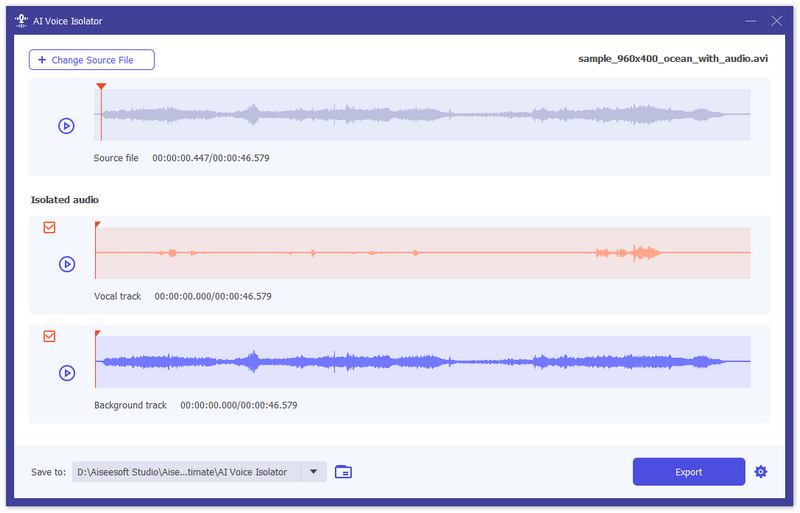Close the AI Voice Isolator window
The image size is (800, 513).
pyautogui.click(x=777, y=20)
